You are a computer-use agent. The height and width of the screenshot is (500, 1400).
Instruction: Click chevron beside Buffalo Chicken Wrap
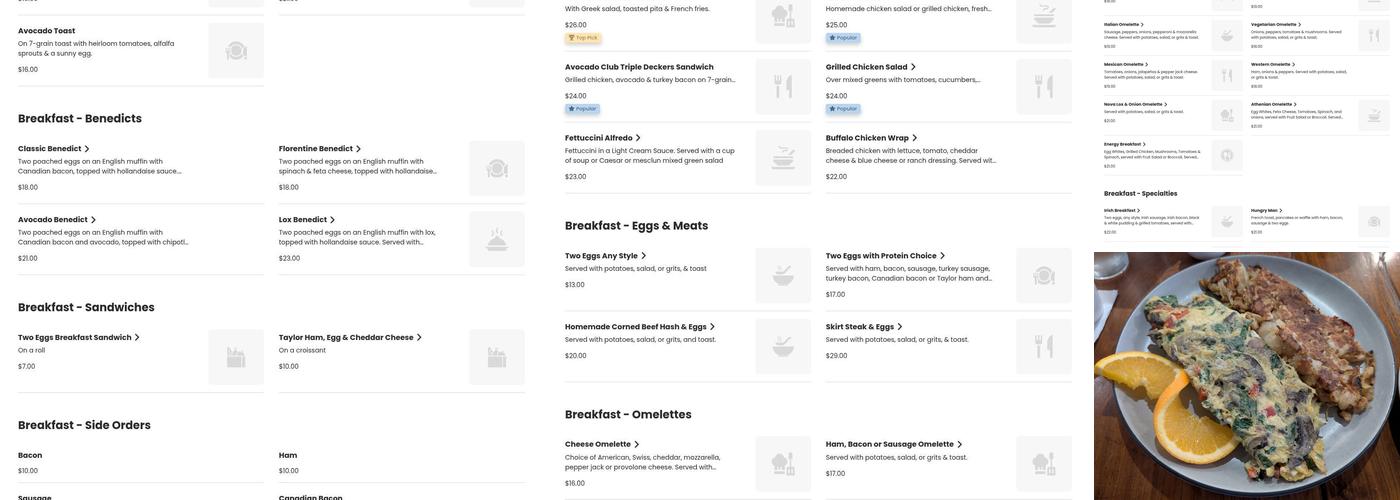tap(914, 138)
